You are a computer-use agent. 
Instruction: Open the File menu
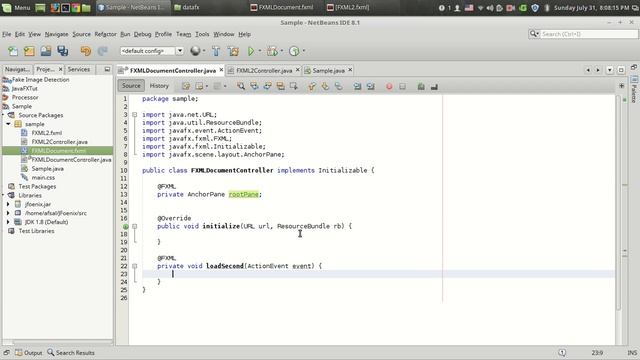coord(7,34)
